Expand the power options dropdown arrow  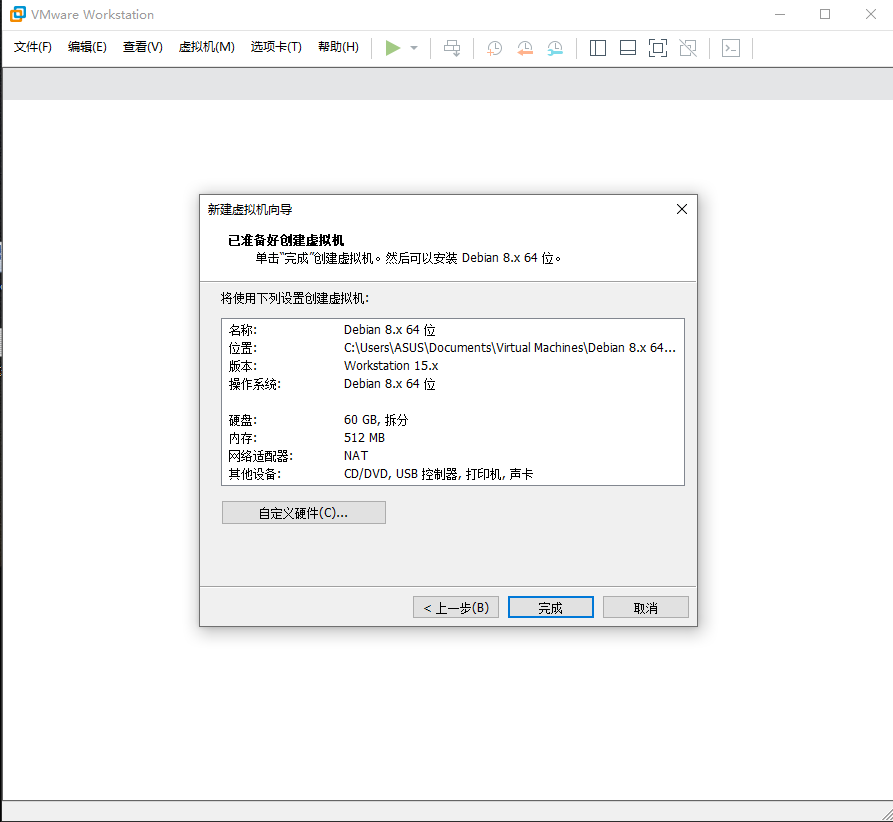pos(414,48)
